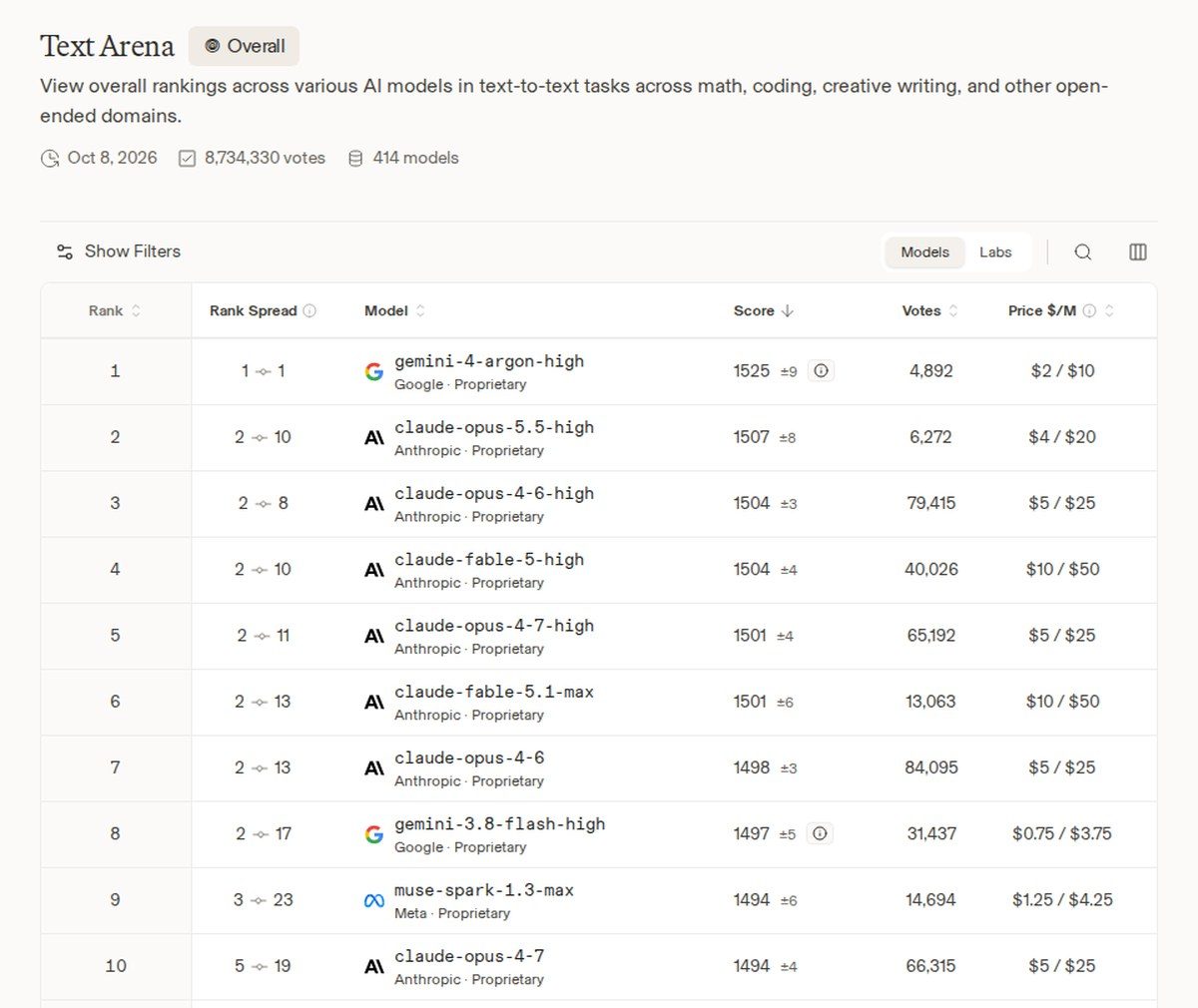
Task: Switch to the Labs view toggle
Action: point(995,252)
